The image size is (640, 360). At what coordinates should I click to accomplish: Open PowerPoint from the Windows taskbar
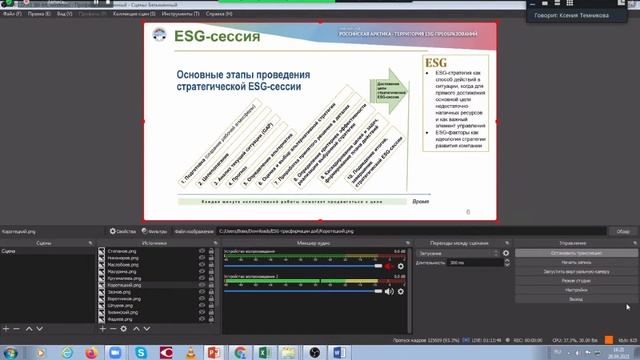click(215, 352)
